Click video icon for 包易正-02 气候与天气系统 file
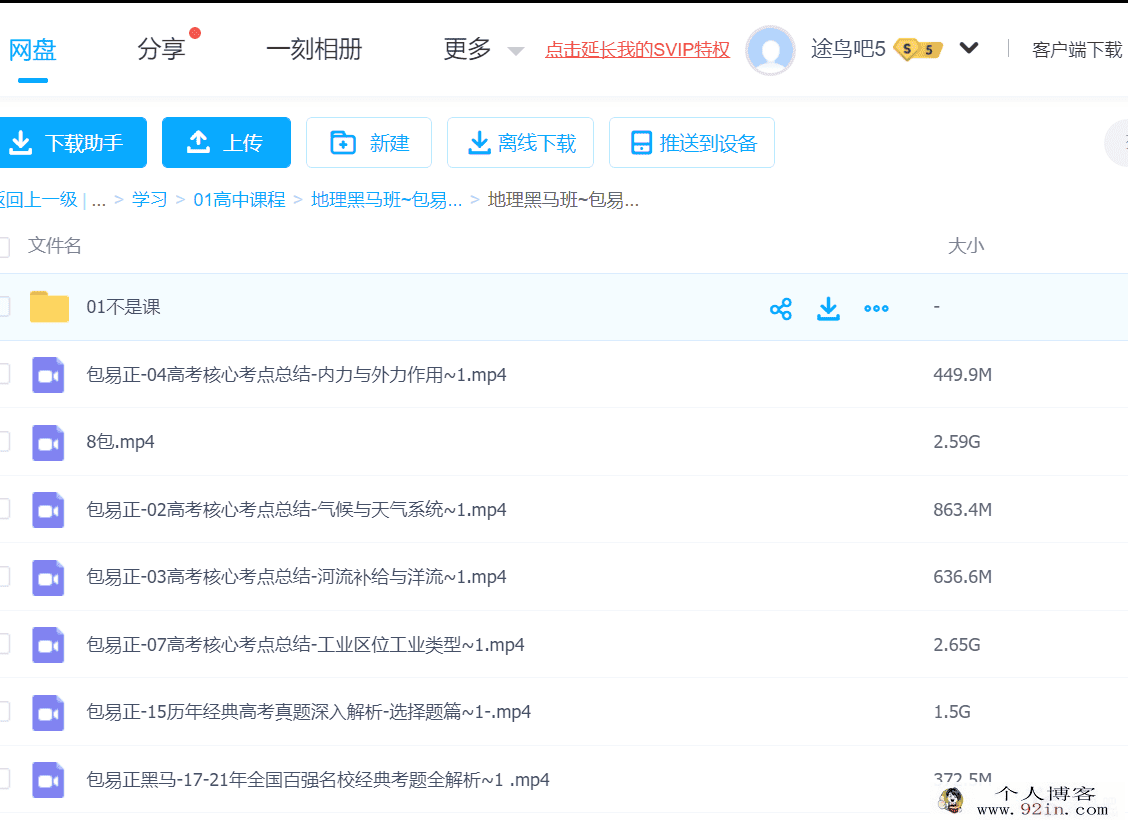Screen dimensions: 1128x823 point(48,510)
